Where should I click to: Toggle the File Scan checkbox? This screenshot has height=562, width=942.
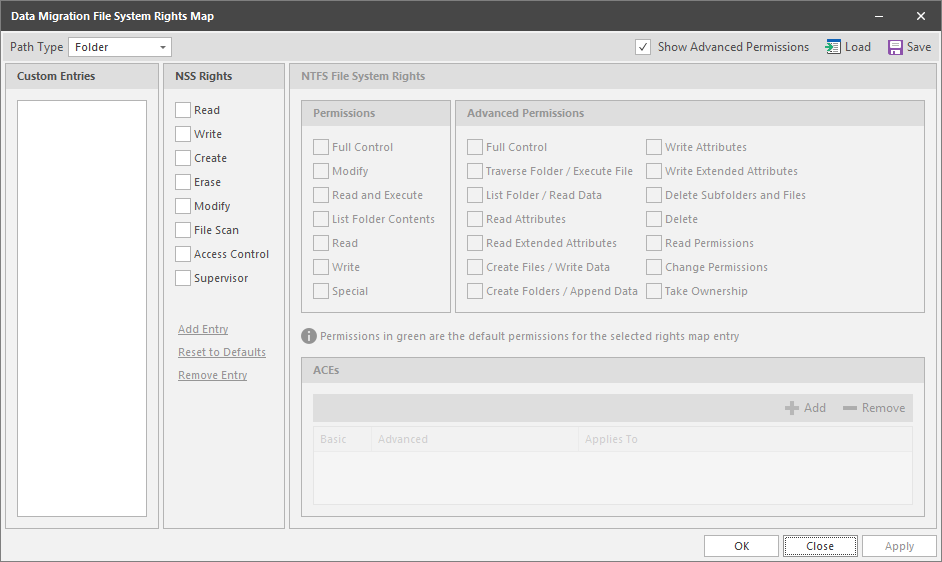tap(183, 230)
